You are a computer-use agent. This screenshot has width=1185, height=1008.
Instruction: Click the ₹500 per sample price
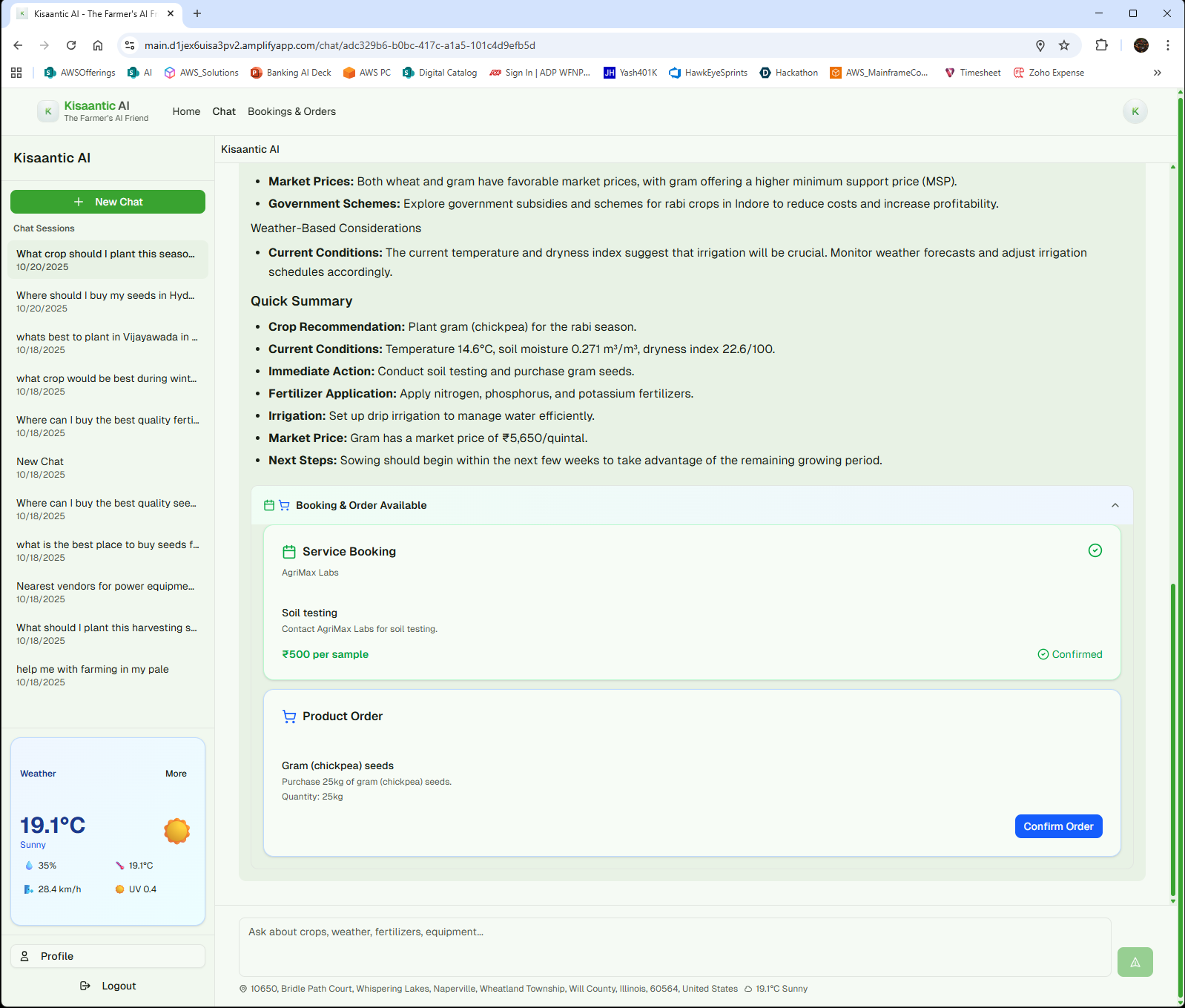click(x=325, y=654)
